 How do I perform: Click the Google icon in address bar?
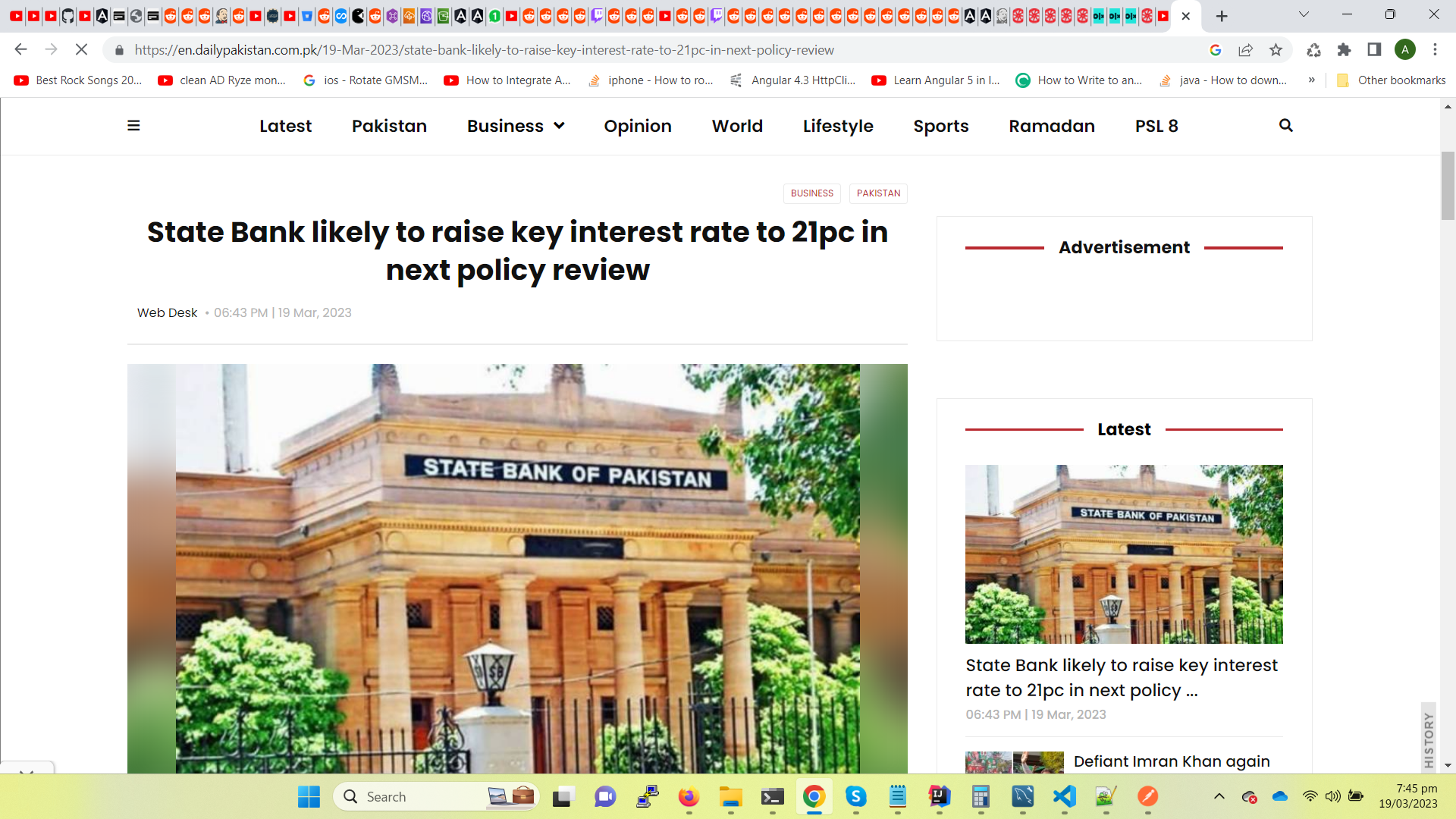pos(1215,50)
